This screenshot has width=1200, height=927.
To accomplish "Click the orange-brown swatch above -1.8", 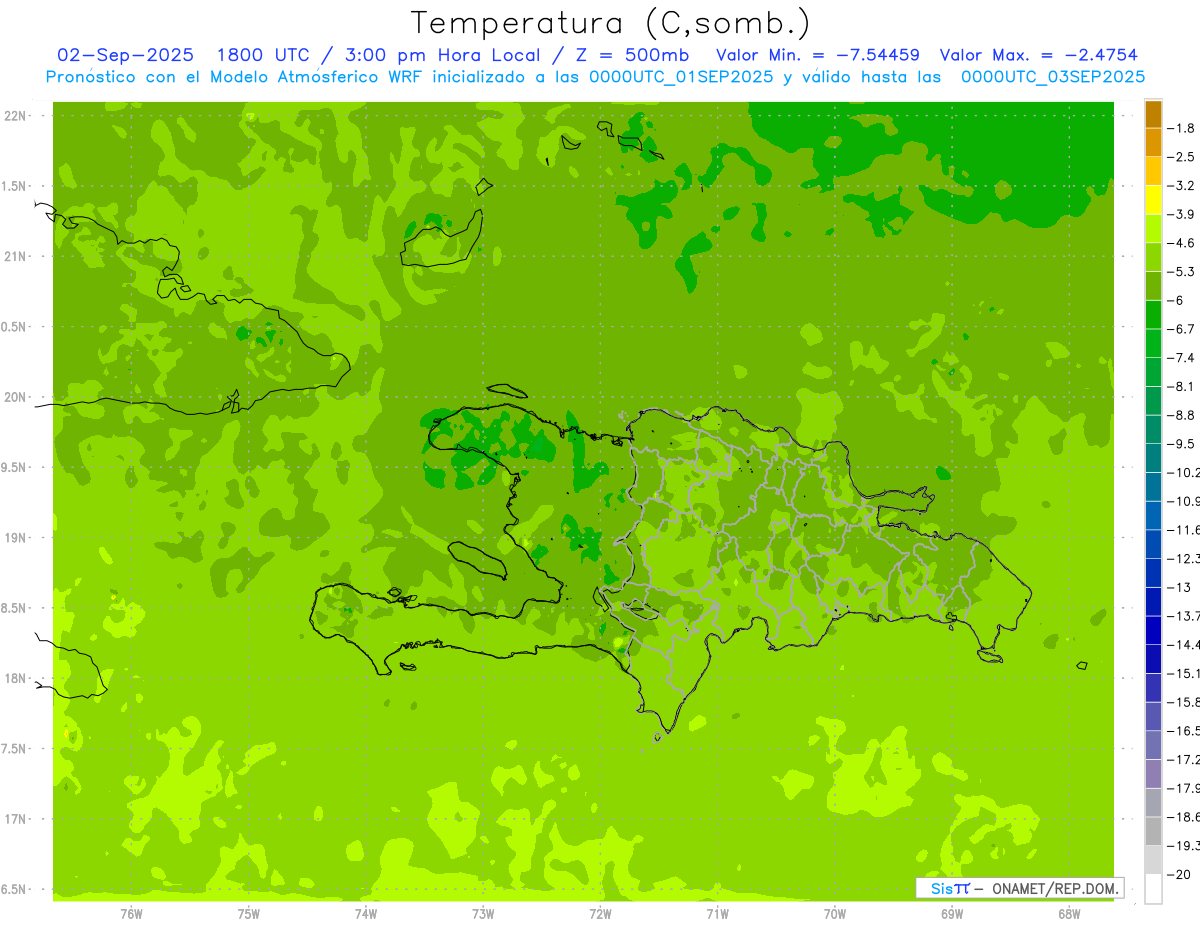I will 1153,113.
